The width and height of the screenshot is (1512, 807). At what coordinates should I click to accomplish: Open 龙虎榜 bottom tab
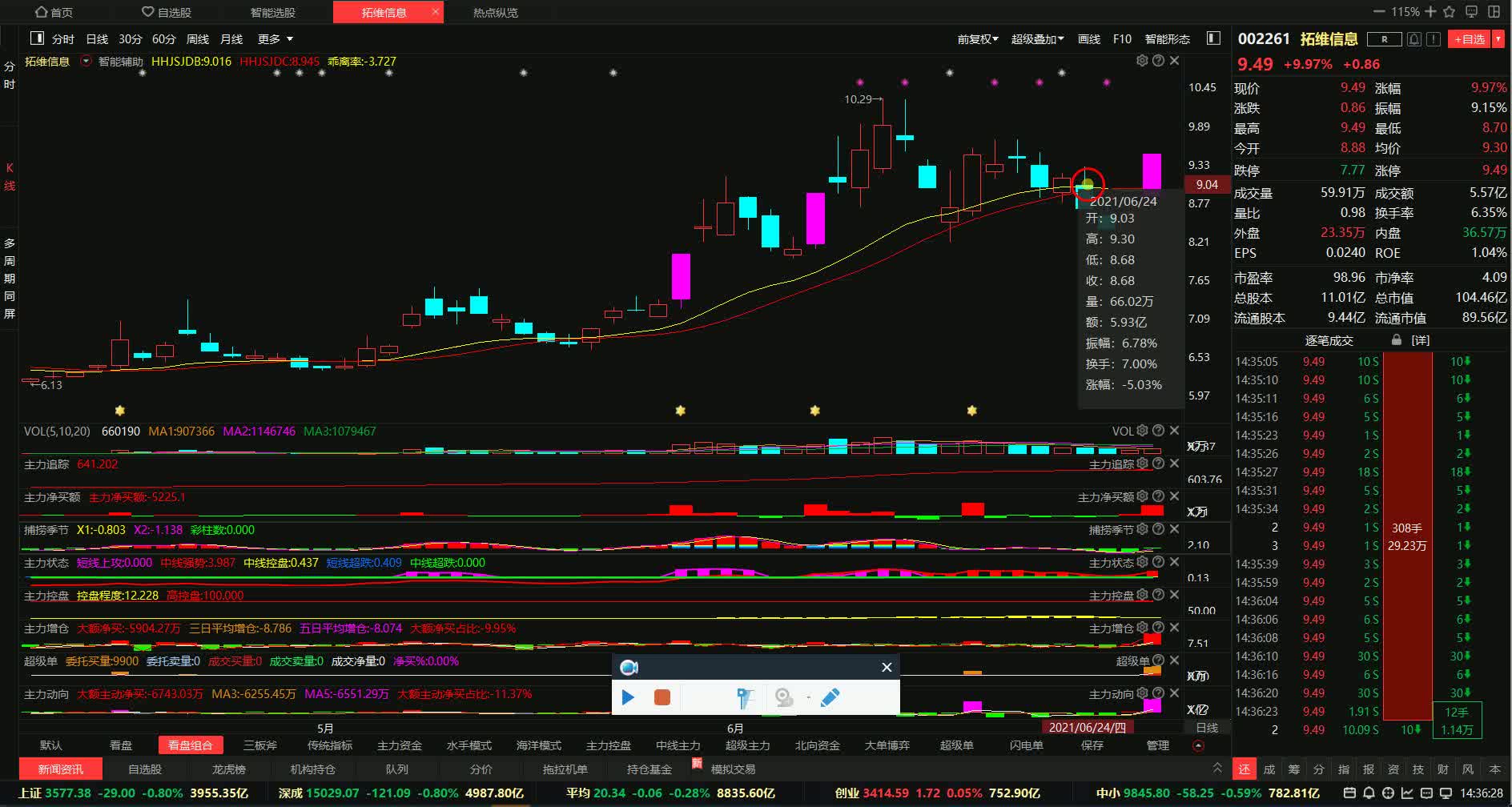[x=228, y=769]
